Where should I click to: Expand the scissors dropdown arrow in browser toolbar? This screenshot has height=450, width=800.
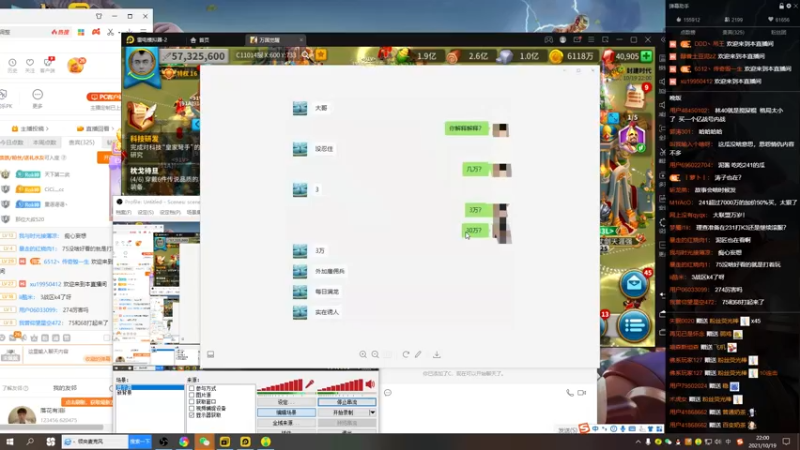coord(118,32)
